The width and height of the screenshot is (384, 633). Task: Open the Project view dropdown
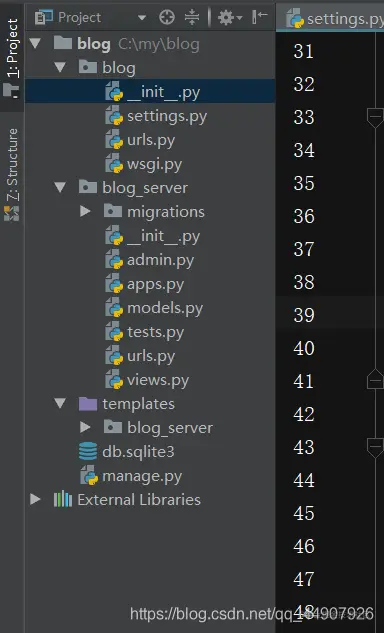(141, 18)
